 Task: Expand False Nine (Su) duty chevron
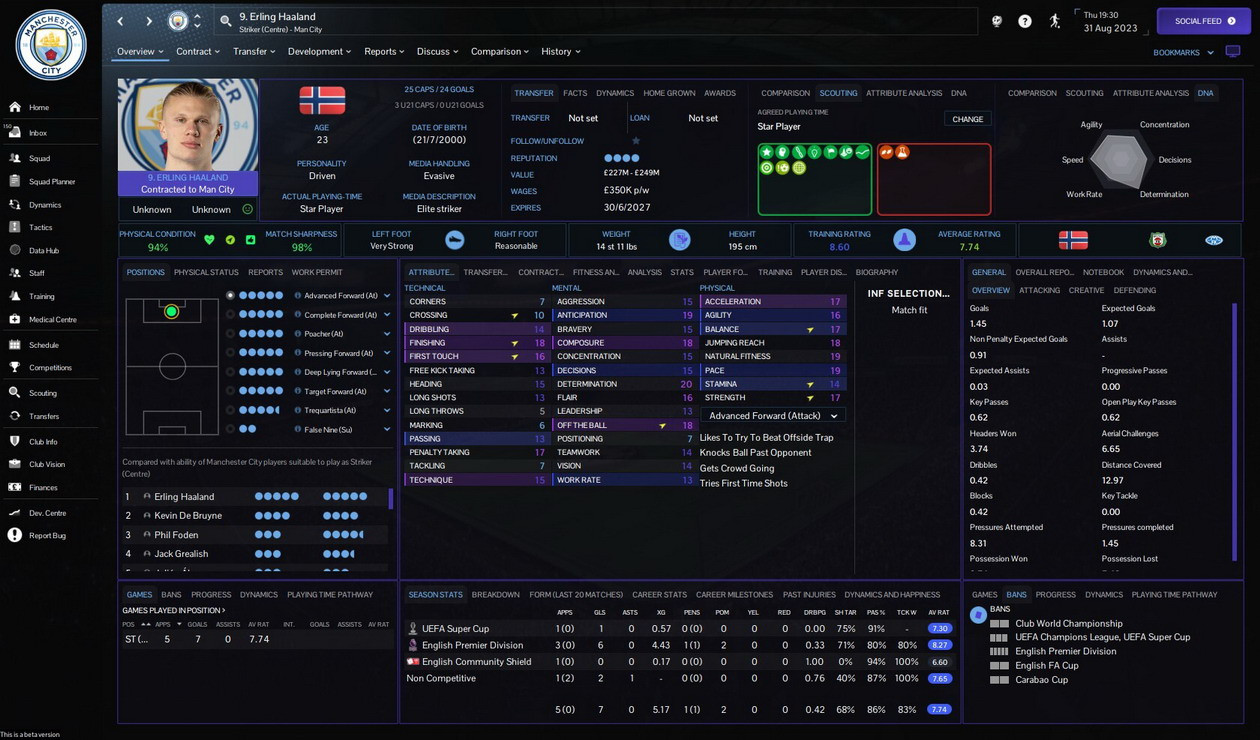387,429
